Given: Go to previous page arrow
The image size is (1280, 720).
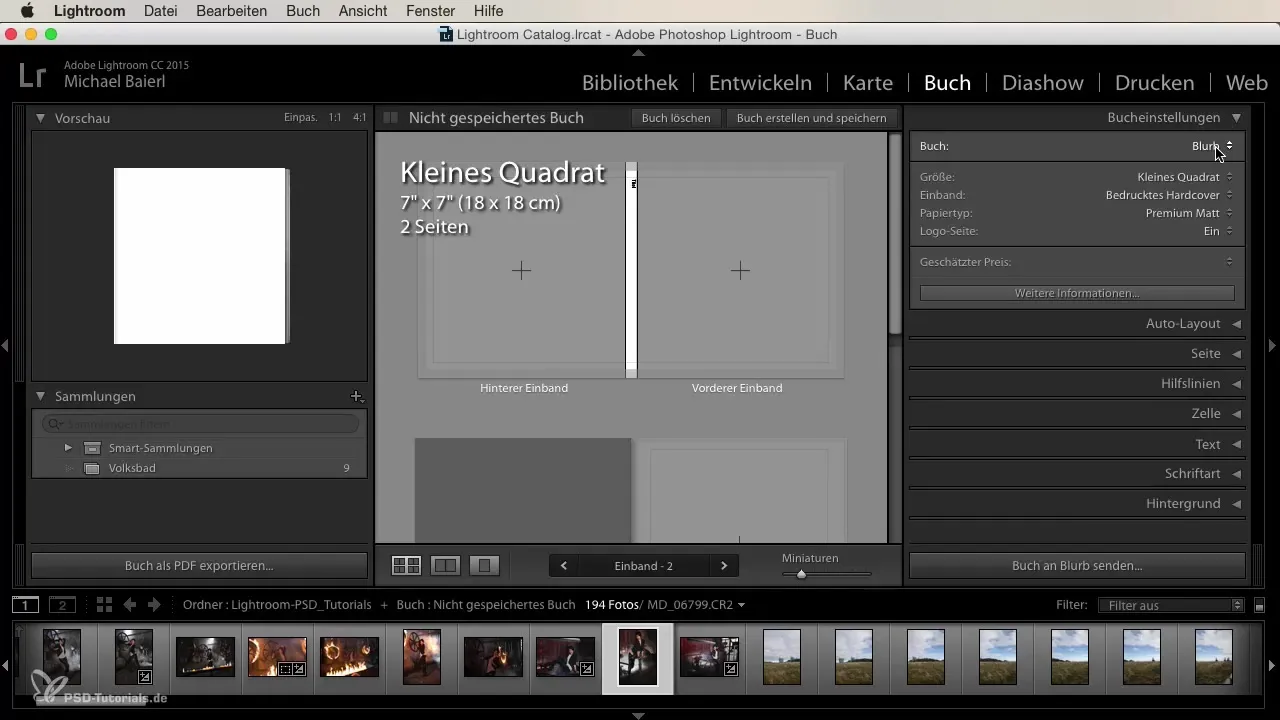Looking at the screenshot, I should click(564, 566).
